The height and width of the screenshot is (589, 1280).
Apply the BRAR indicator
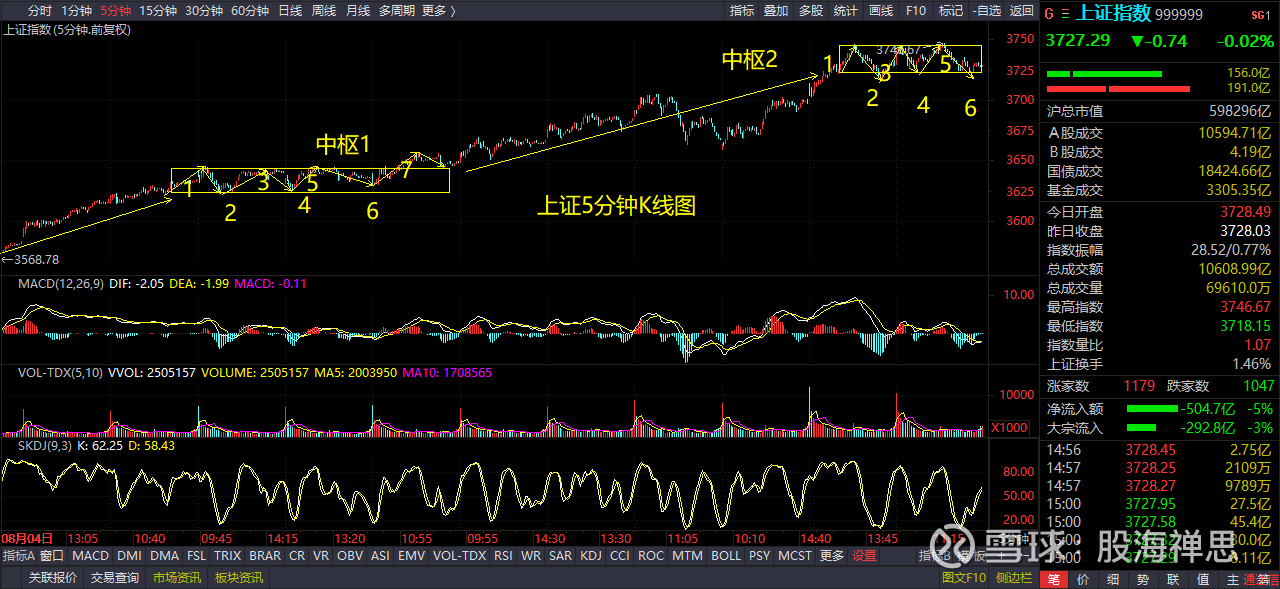(265, 556)
